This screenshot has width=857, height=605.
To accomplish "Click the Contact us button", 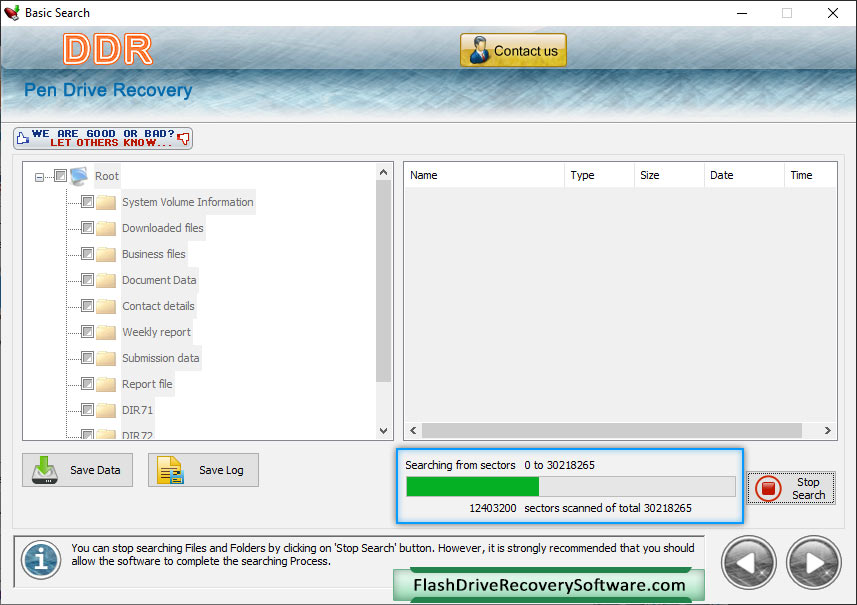I will click(513, 50).
